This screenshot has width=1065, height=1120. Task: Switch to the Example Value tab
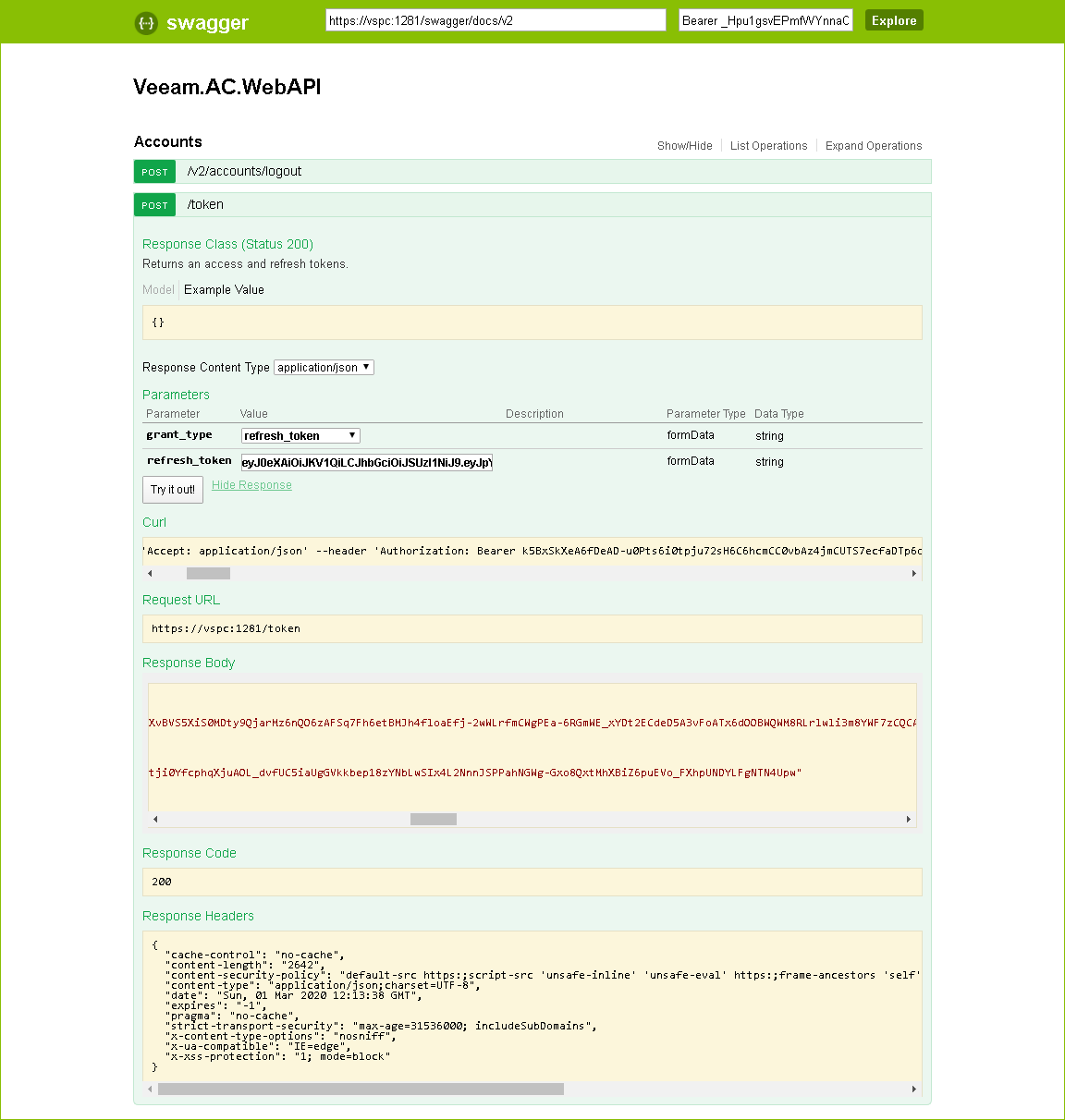(x=224, y=289)
